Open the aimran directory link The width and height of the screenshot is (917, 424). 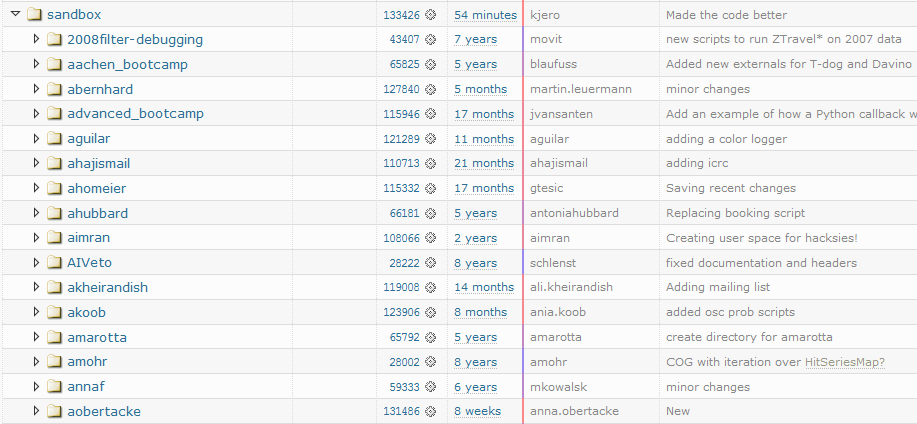click(x=88, y=238)
